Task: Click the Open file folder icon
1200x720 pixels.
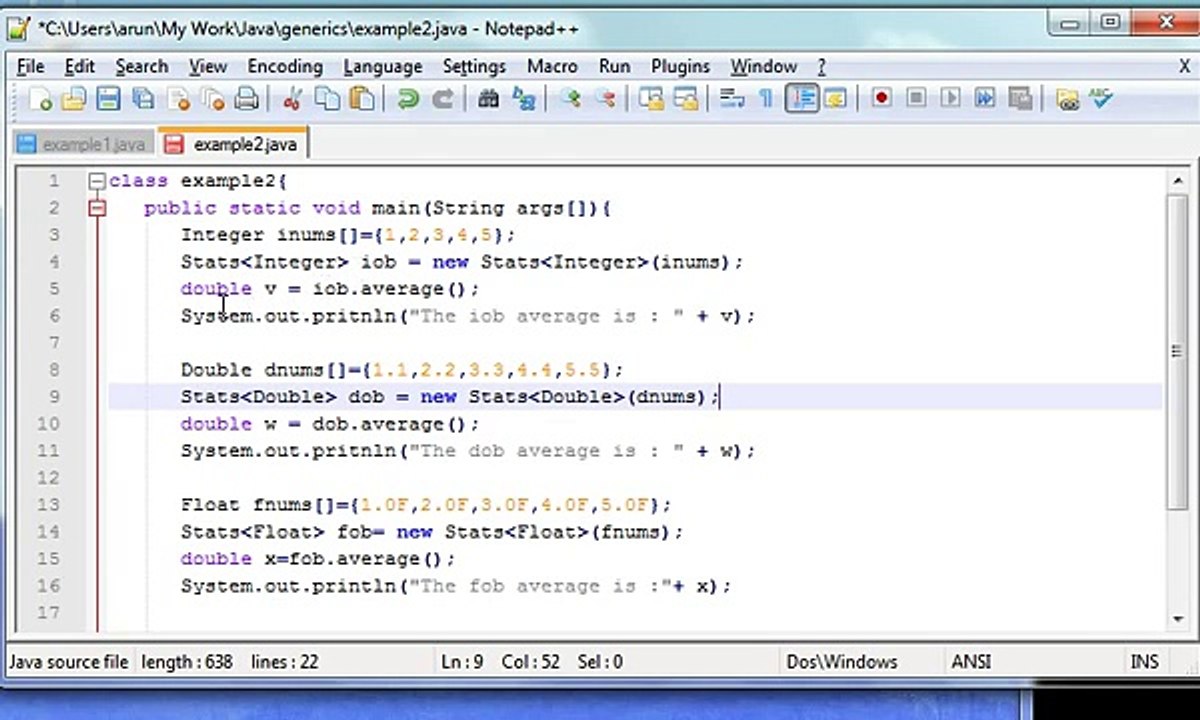Action: pos(73,99)
